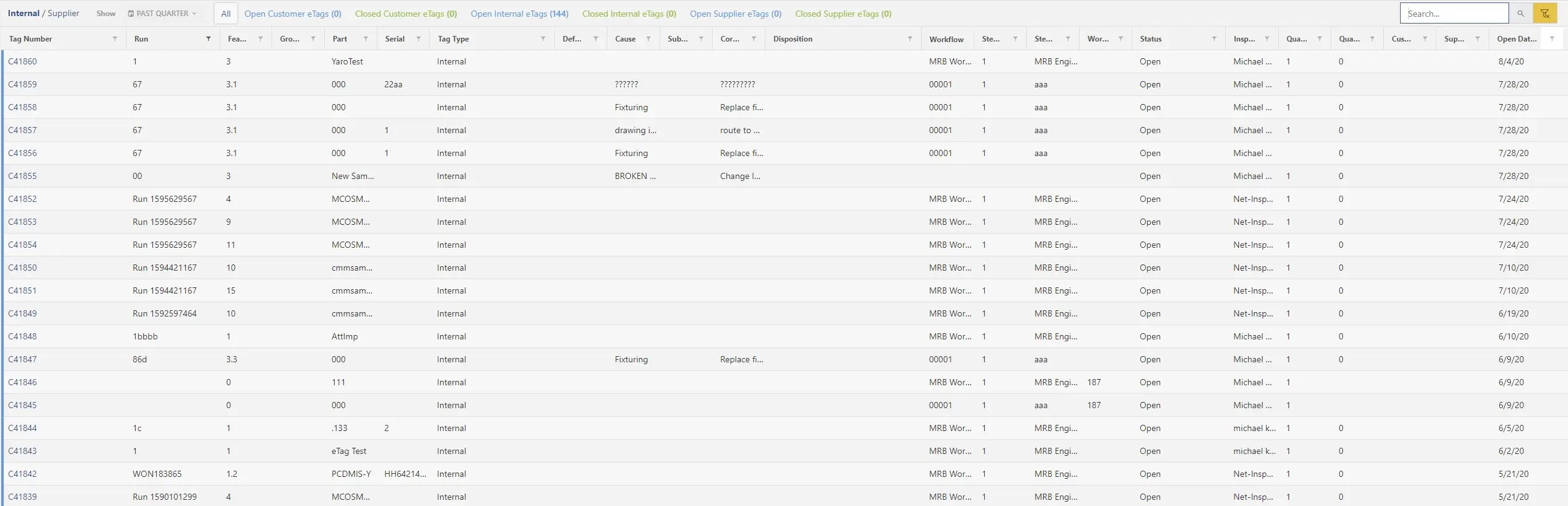Click the magnifier search button
Image resolution: width=1568 pixels, height=506 pixels.
[1520, 14]
